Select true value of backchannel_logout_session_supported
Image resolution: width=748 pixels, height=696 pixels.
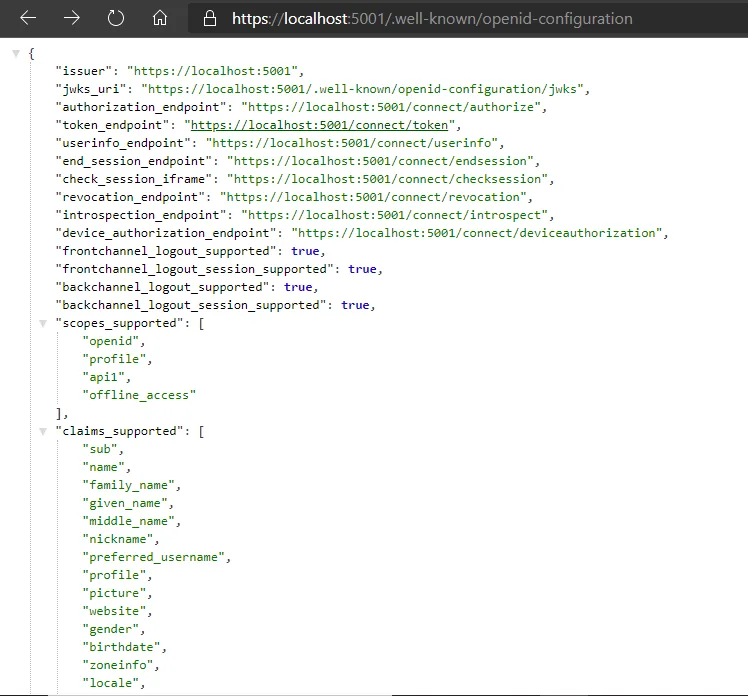355,305
